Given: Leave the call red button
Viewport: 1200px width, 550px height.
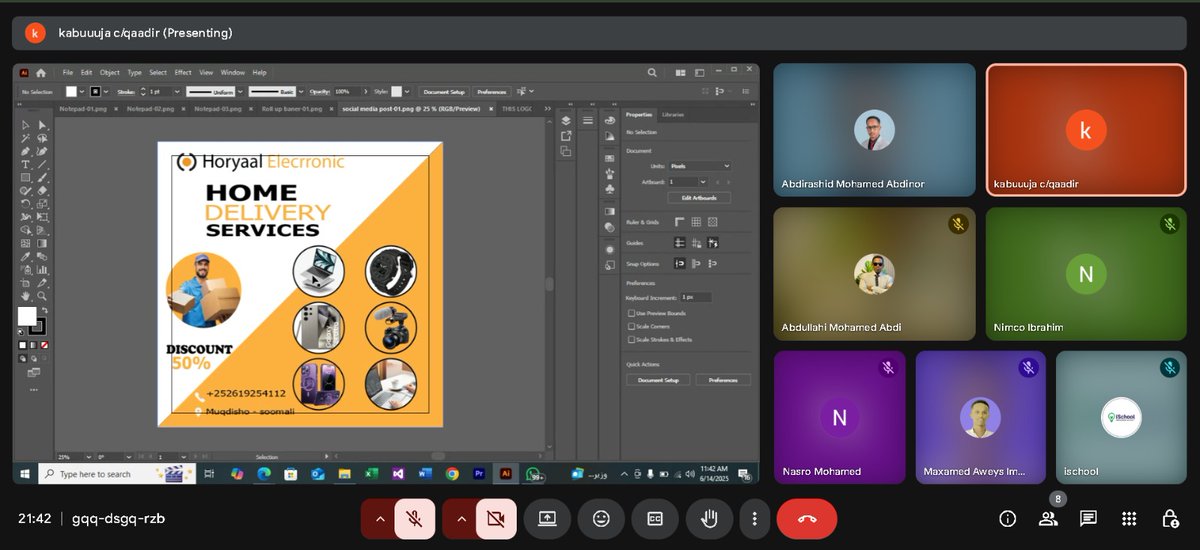Looking at the screenshot, I should point(807,518).
